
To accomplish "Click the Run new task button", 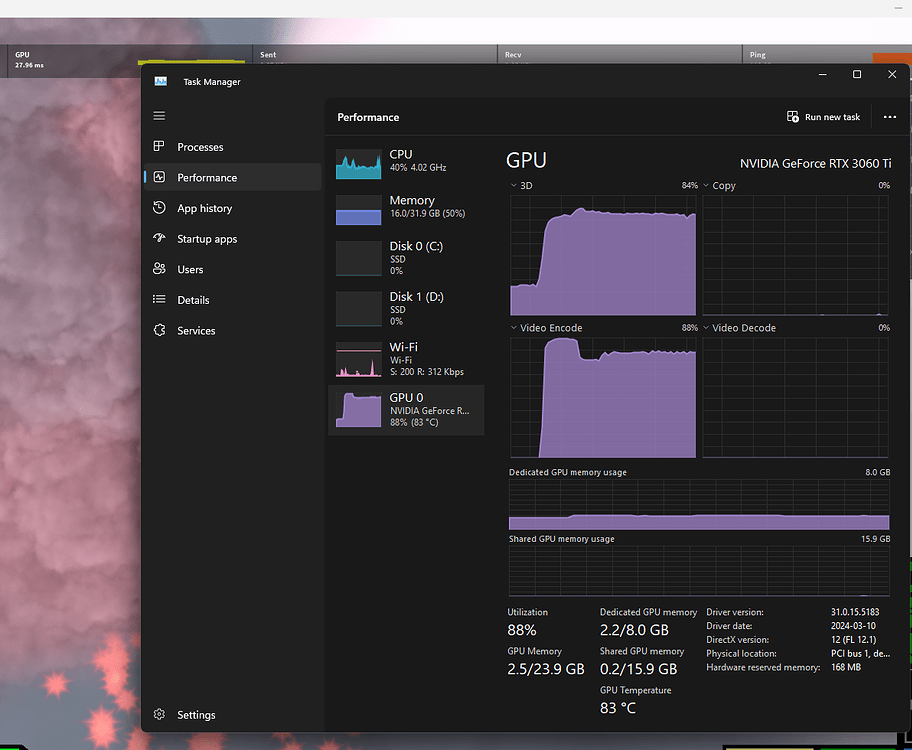I will coord(823,117).
